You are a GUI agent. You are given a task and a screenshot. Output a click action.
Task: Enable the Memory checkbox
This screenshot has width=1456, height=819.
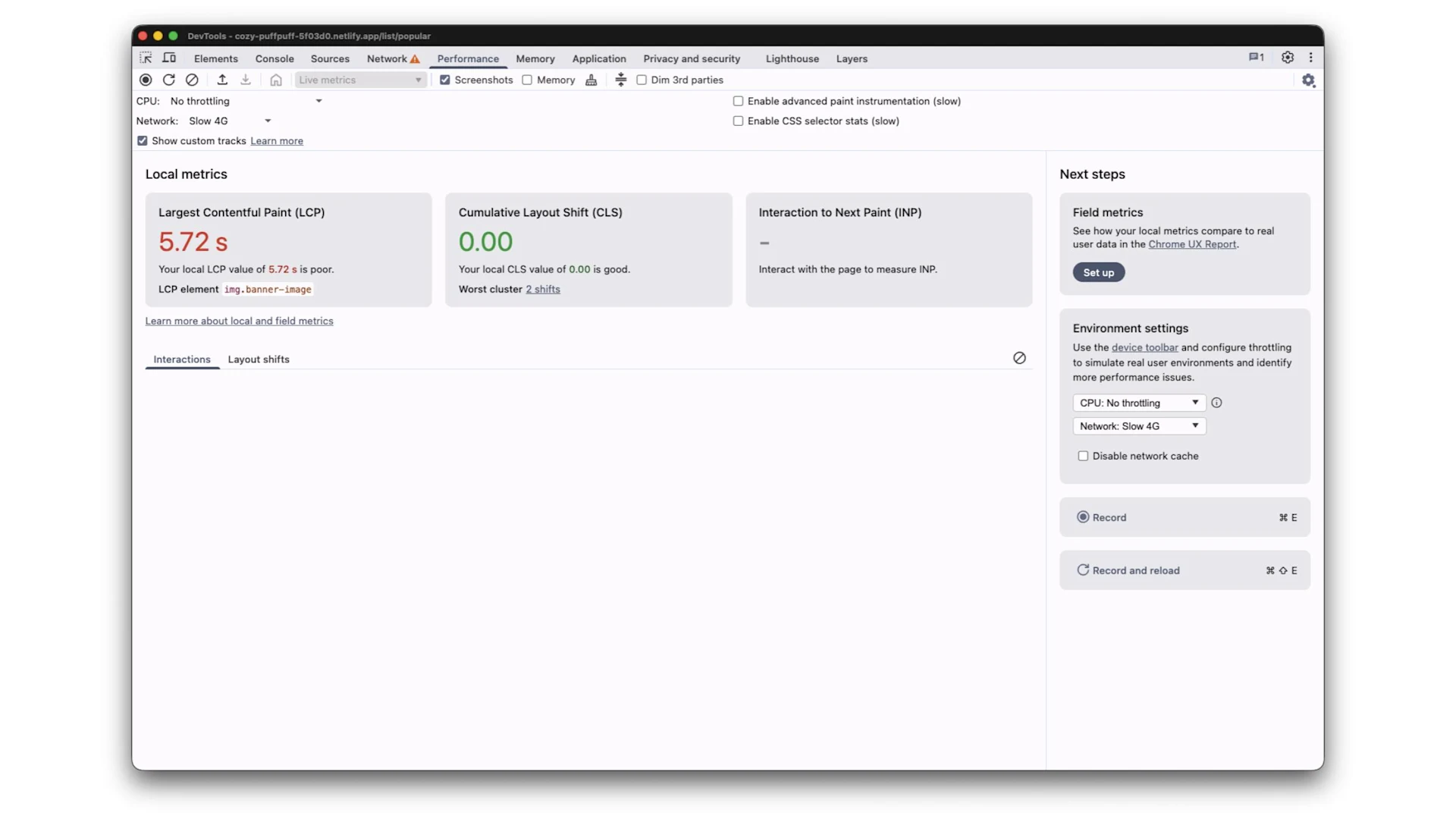coord(527,80)
